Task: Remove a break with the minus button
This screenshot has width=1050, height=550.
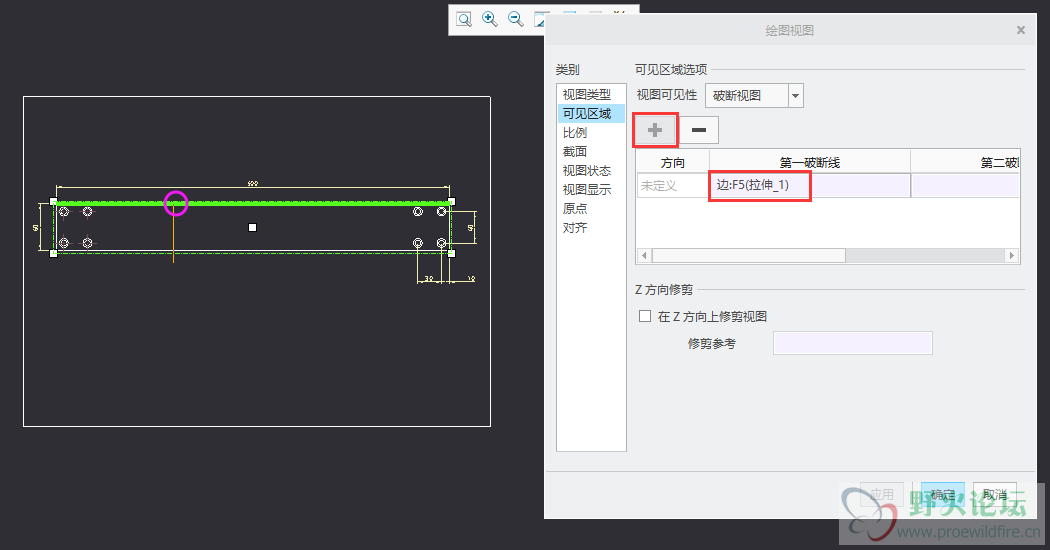Action: click(698, 130)
